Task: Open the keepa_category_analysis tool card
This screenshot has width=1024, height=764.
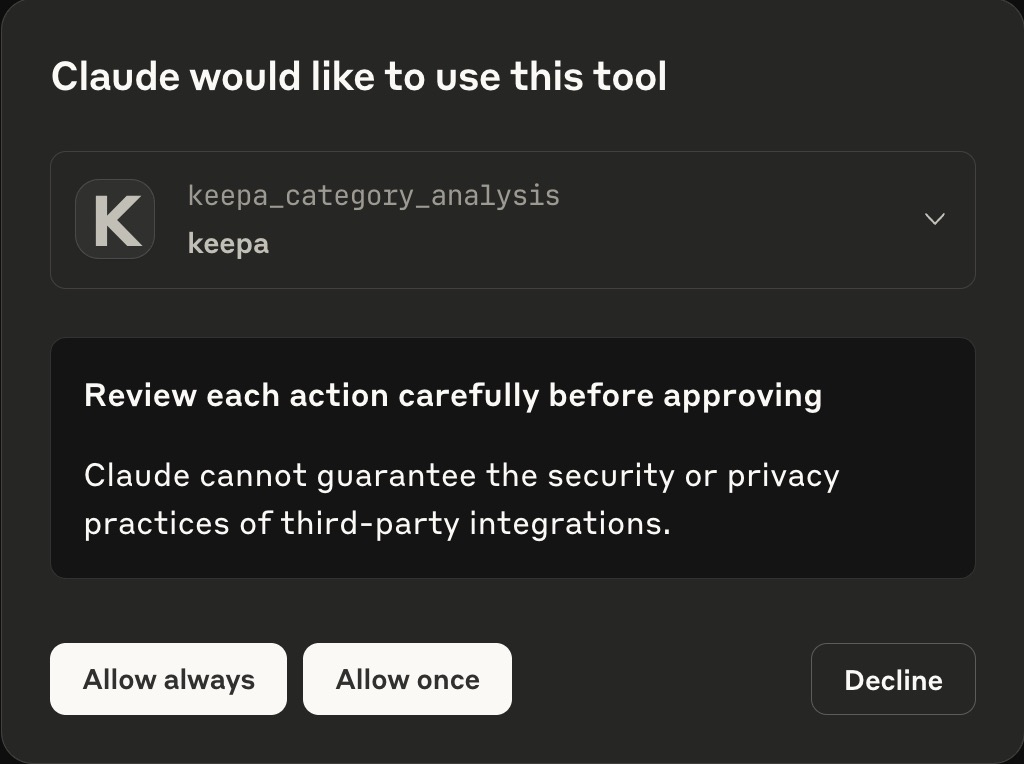Action: click(x=513, y=220)
